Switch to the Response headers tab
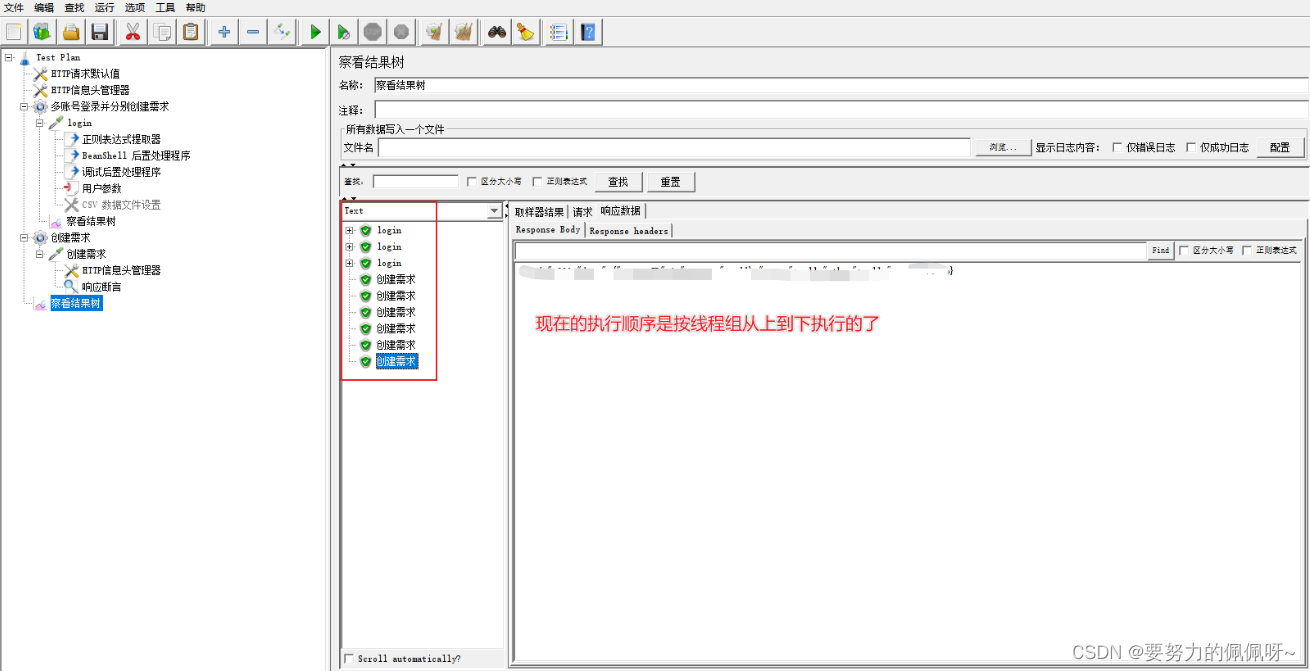The image size is (1310, 671). 628,230
